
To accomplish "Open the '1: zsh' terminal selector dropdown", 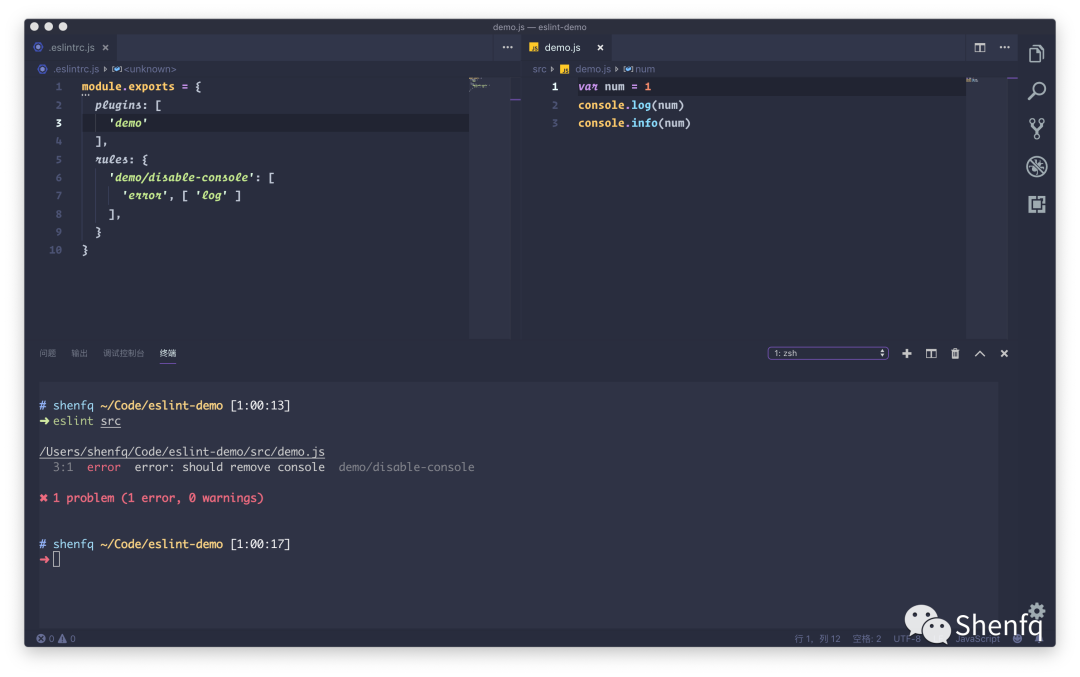I will point(828,353).
